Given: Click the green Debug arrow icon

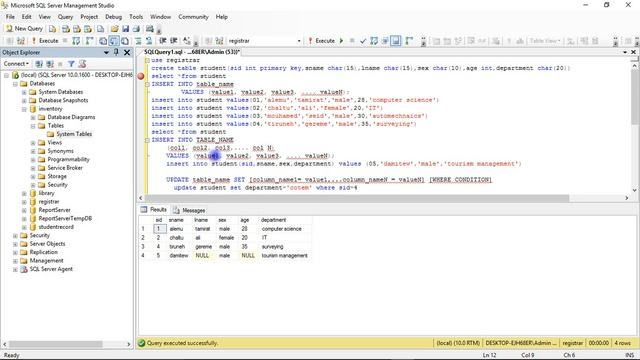Looking at the screenshot, I should click(x=341, y=41).
